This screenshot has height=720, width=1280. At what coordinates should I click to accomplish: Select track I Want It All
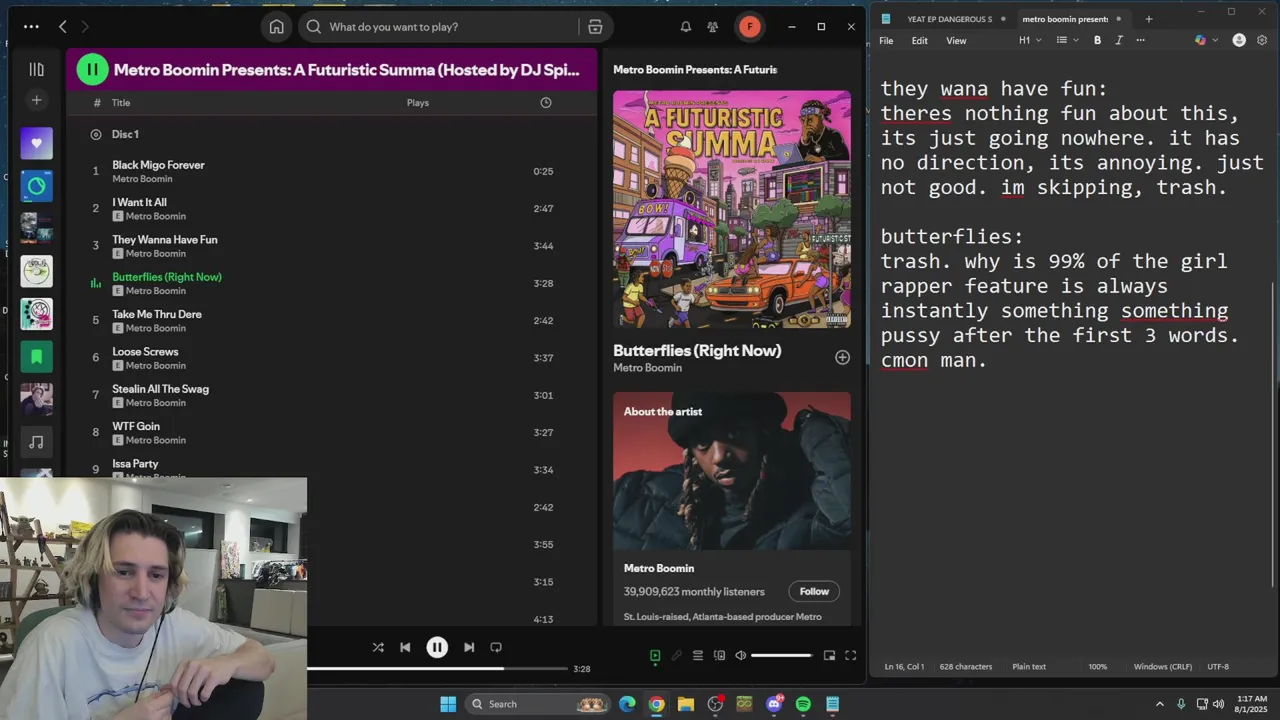(x=139, y=202)
